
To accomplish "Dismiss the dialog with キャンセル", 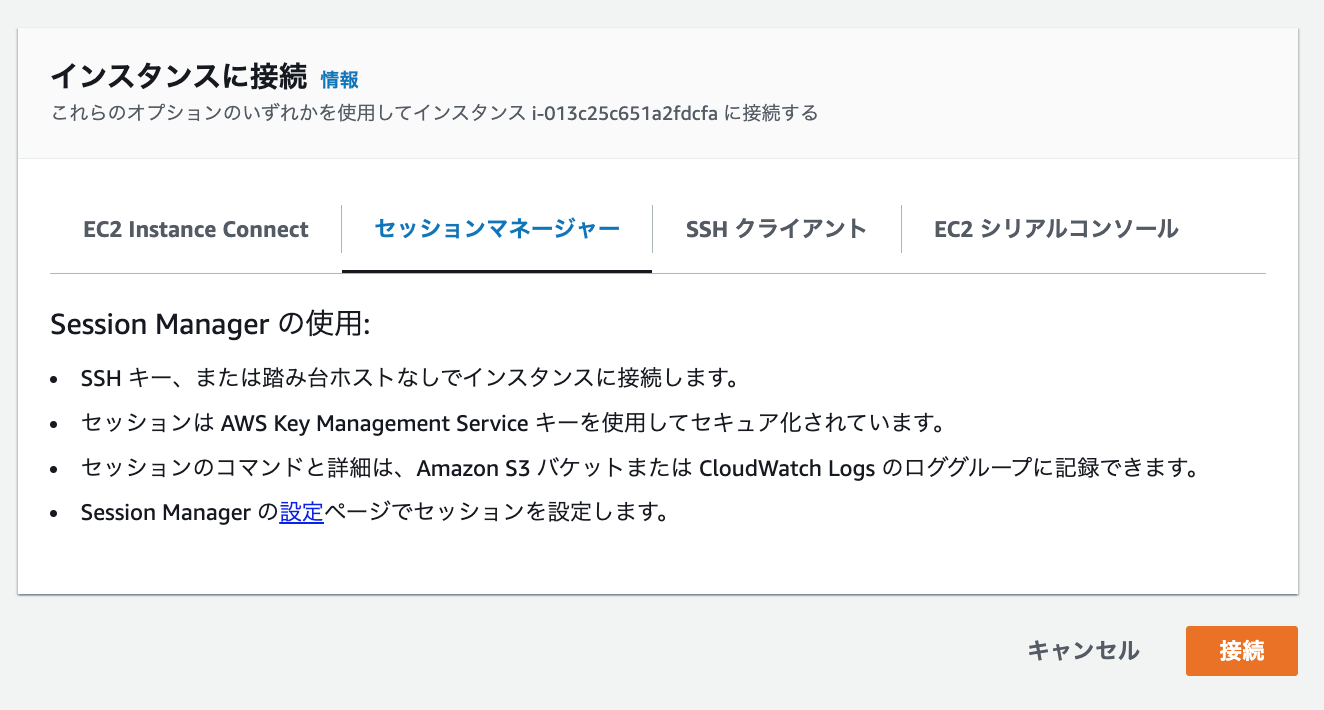I will pos(1083,650).
